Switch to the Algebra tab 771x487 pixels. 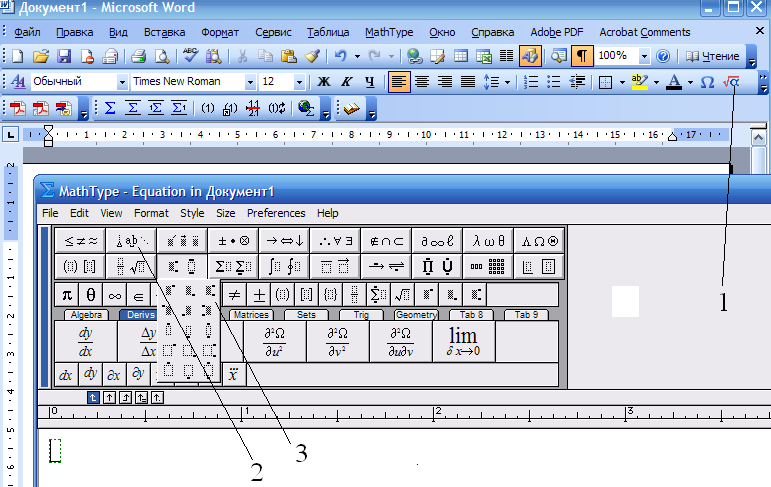pyautogui.click(x=86, y=315)
